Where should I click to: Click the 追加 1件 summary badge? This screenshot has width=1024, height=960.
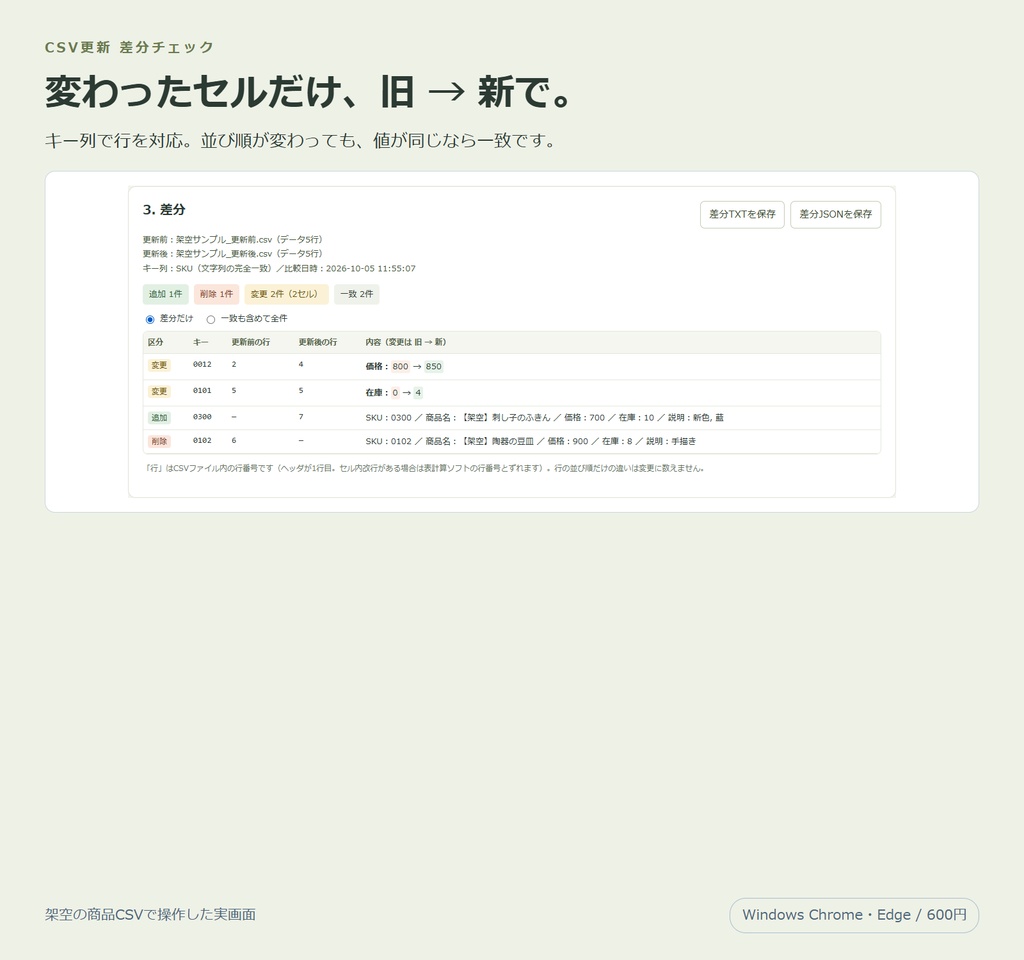click(165, 294)
